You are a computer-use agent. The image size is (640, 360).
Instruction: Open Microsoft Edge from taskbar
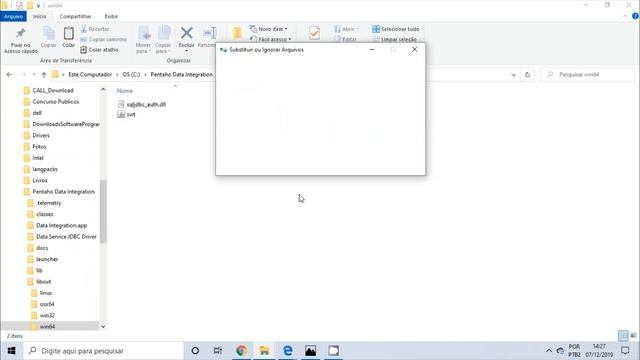(288, 351)
